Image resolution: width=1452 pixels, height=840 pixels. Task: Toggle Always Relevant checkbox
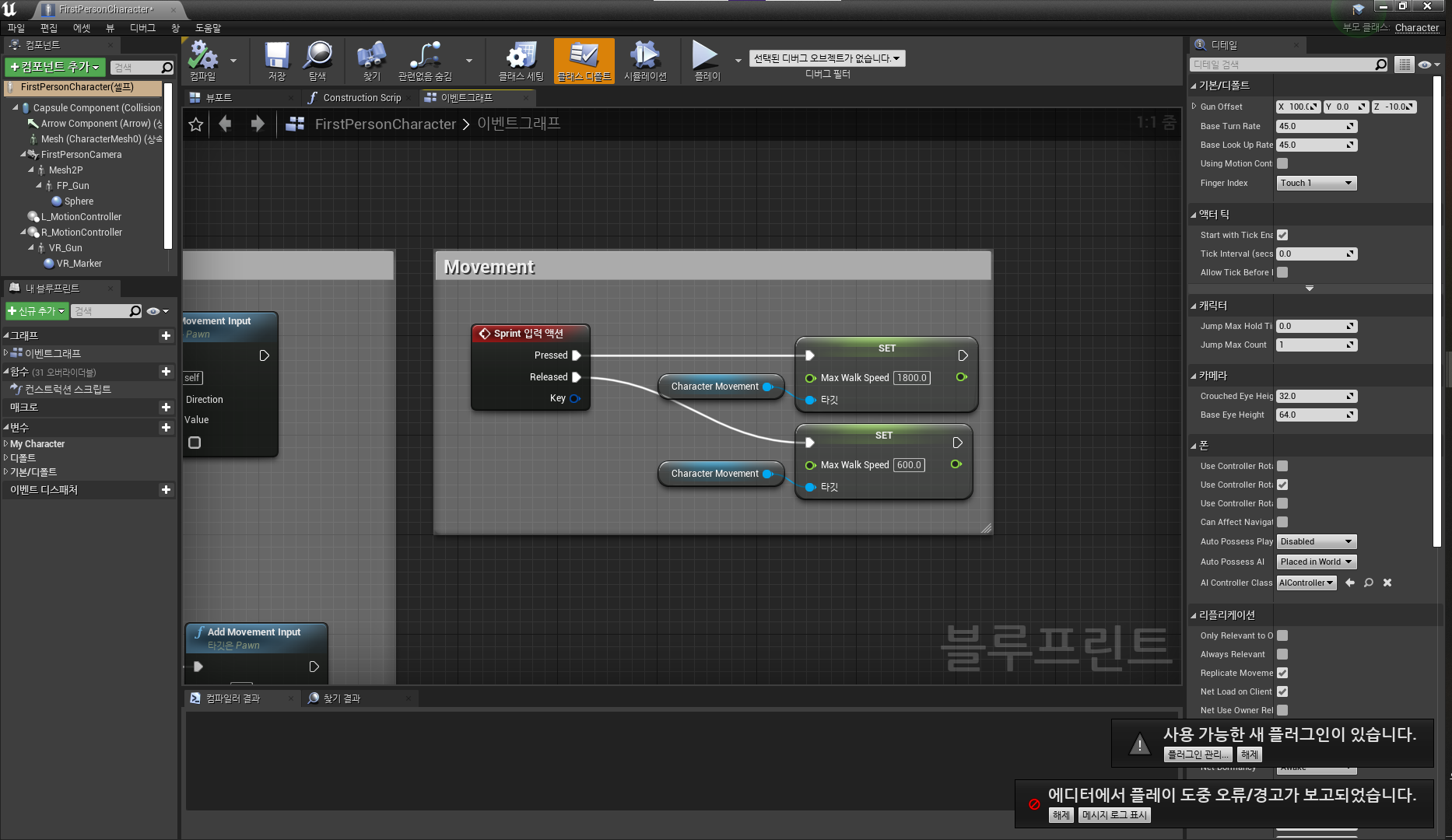[1282, 654]
